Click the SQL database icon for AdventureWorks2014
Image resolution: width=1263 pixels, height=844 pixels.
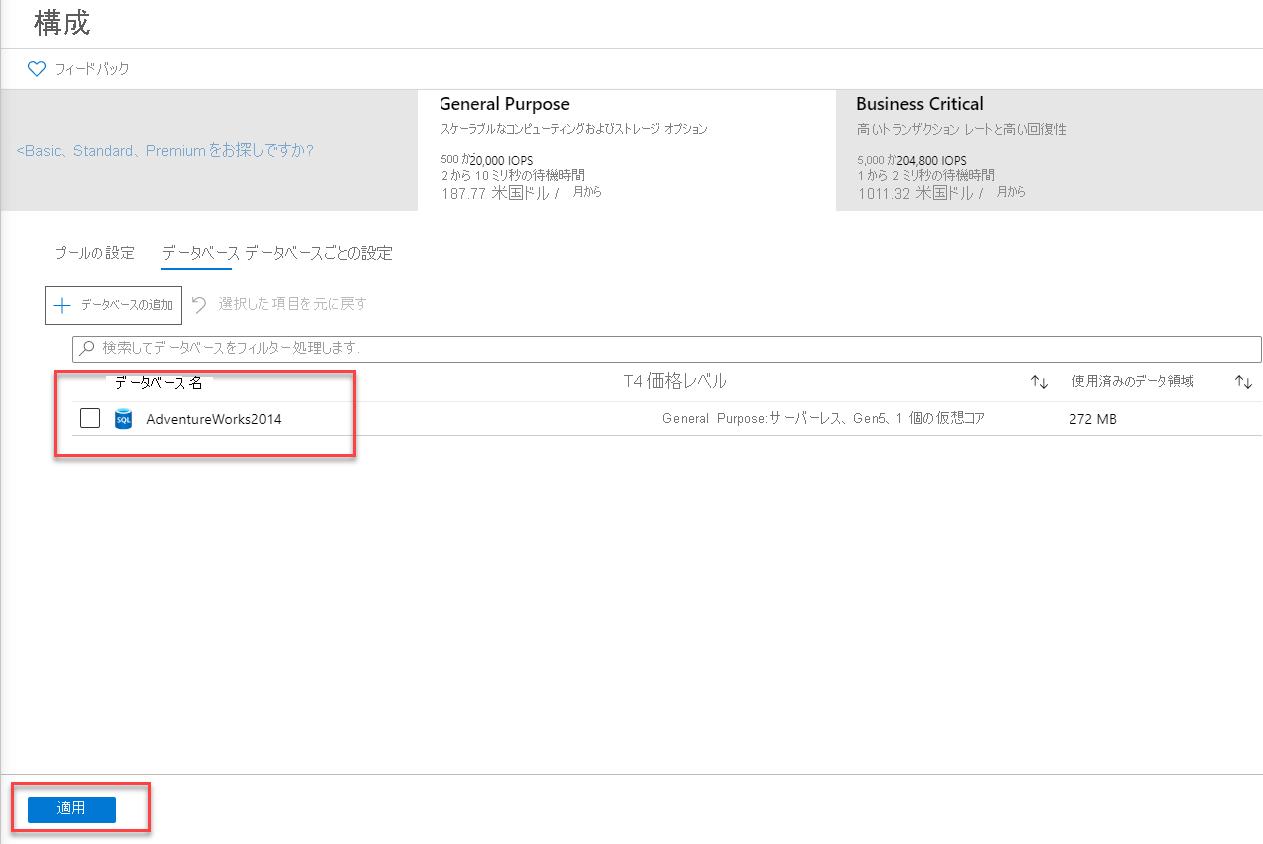pos(123,418)
